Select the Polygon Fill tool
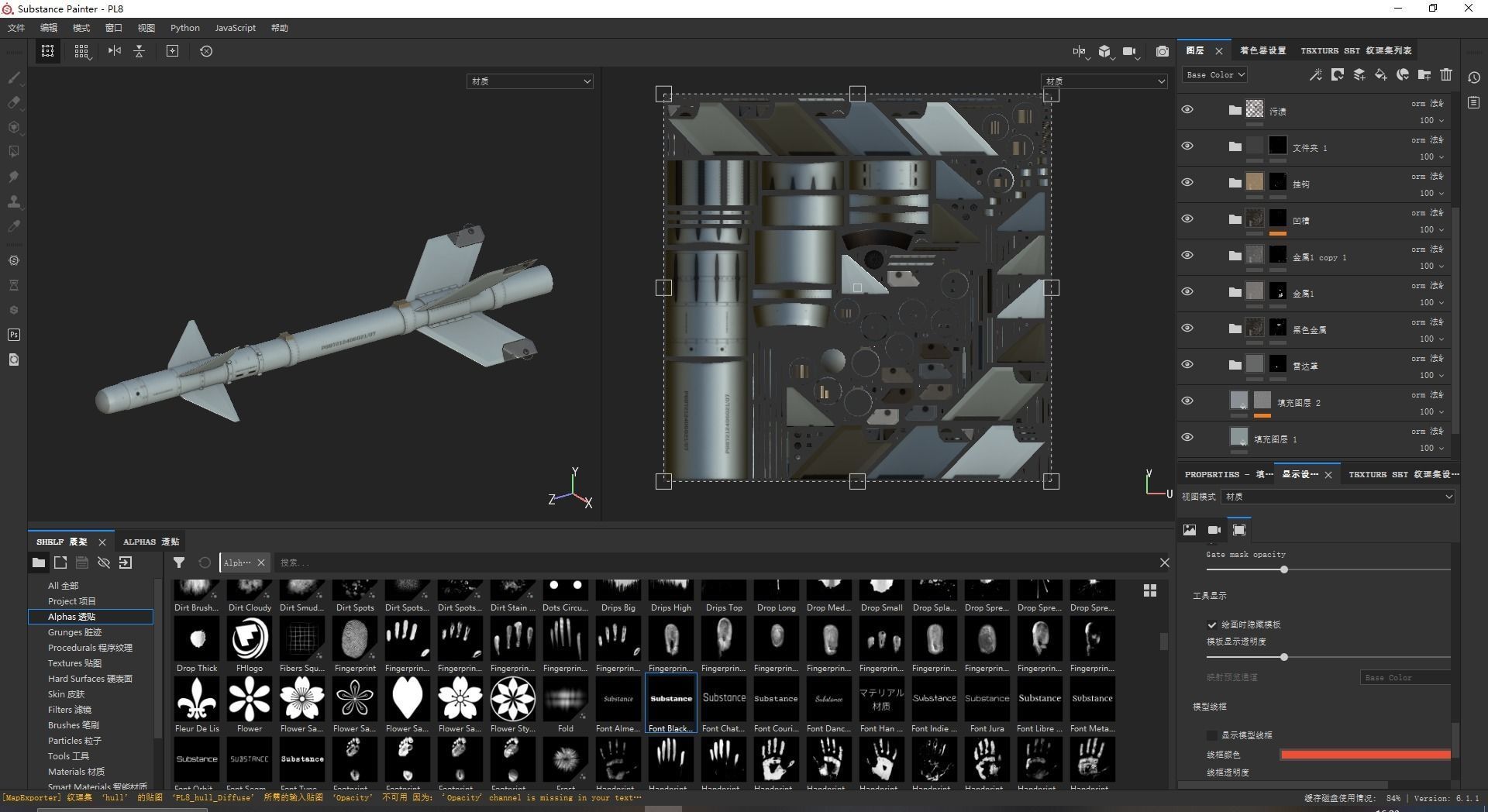Viewport: 1488px width, 812px height. [13, 152]
